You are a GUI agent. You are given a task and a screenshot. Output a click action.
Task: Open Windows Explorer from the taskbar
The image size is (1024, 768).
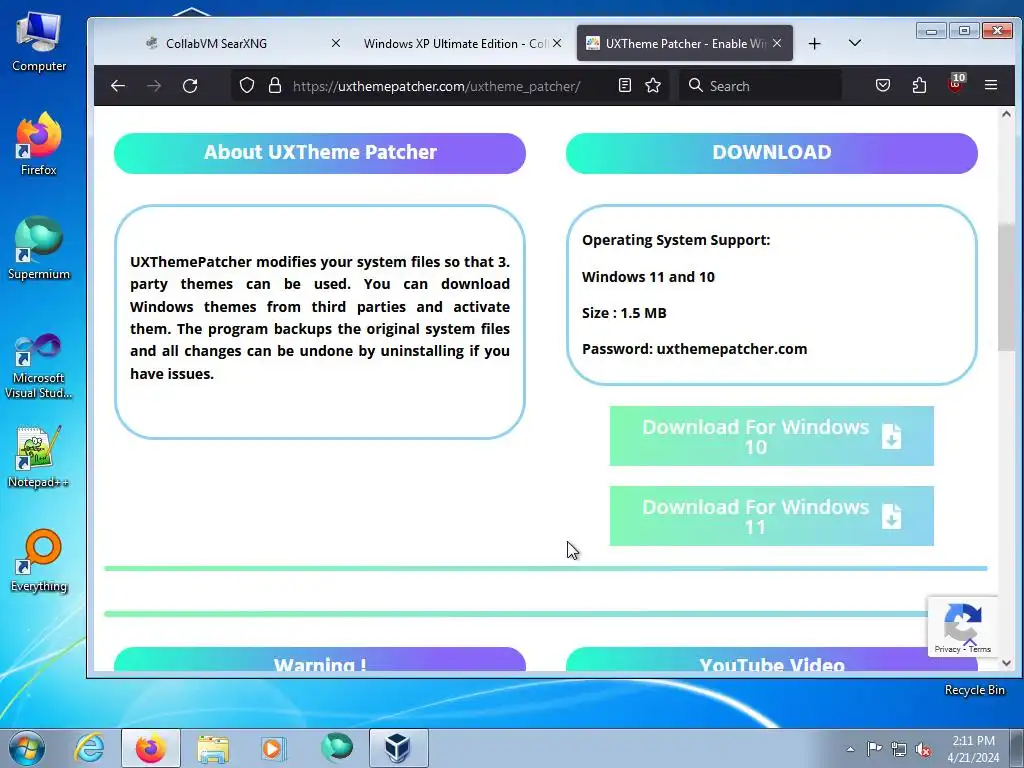point(213,748)
